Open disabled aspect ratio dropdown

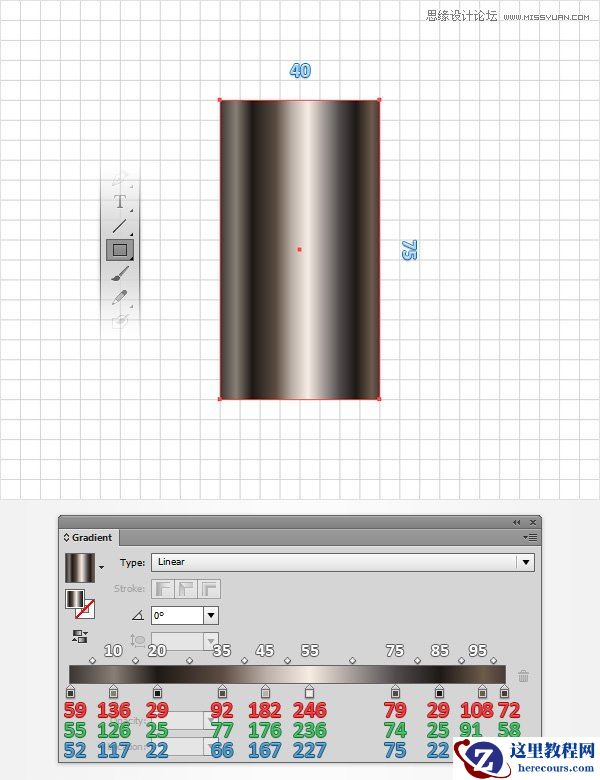[211, 641]
